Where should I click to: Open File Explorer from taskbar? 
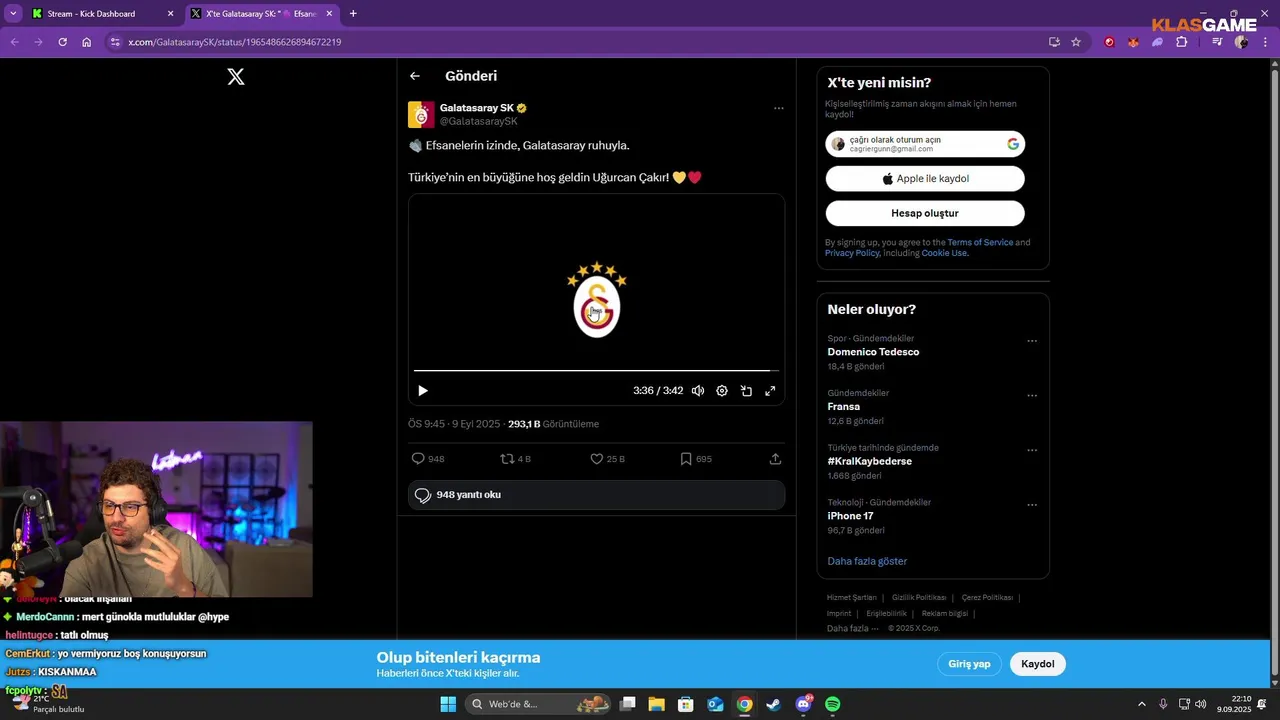(657, 704)
